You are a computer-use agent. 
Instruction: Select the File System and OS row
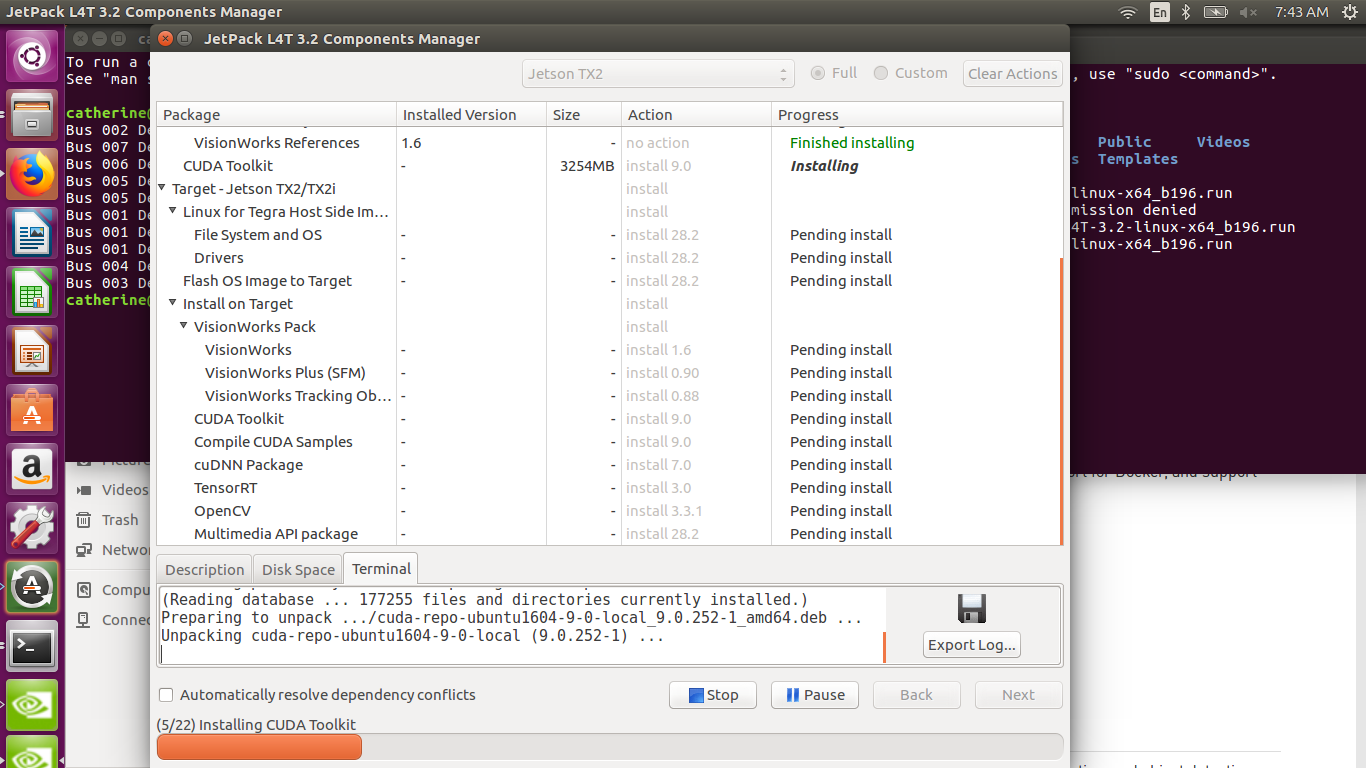[609, 235]
